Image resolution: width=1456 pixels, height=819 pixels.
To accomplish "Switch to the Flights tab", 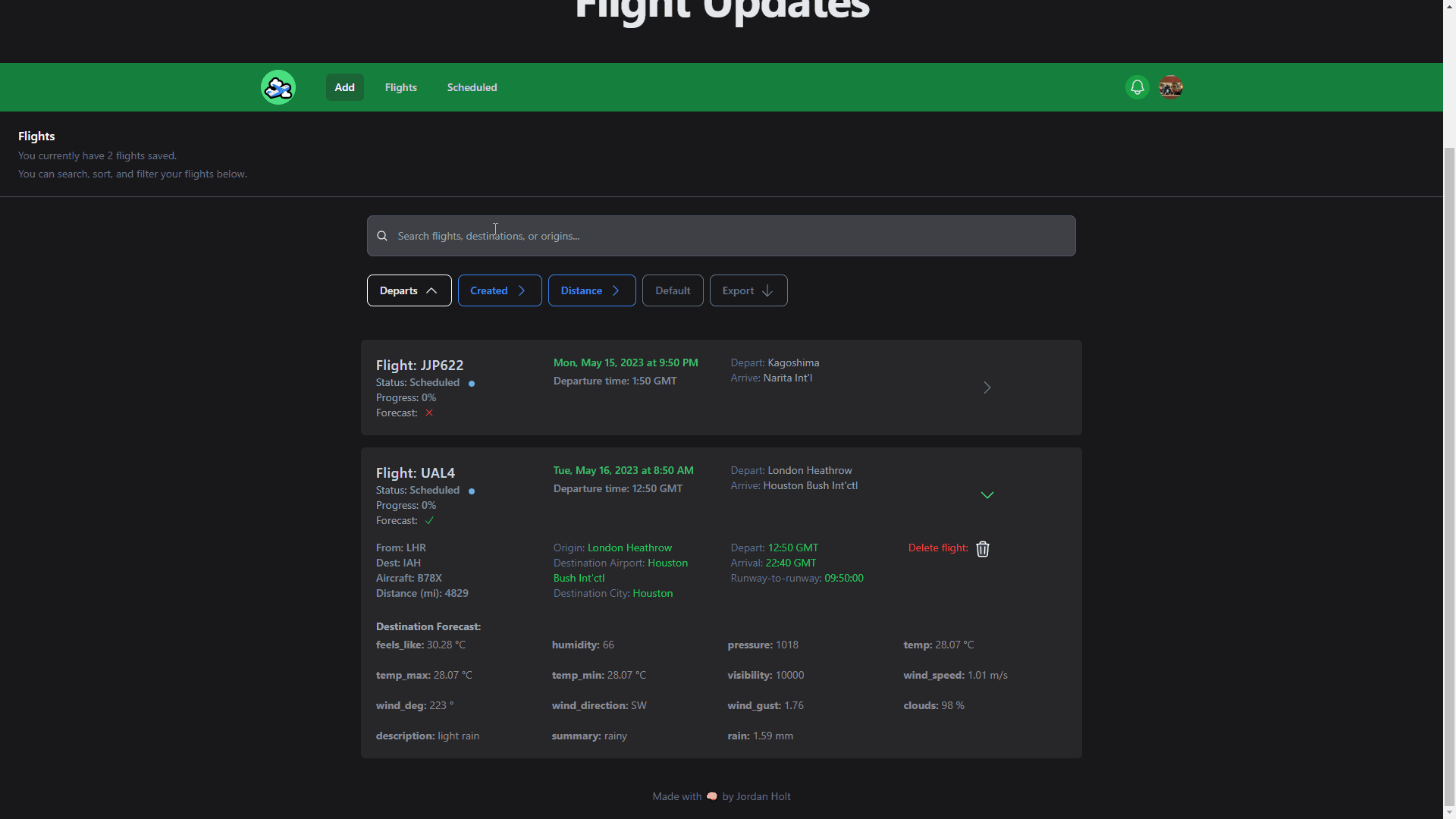I will point(401,87).
